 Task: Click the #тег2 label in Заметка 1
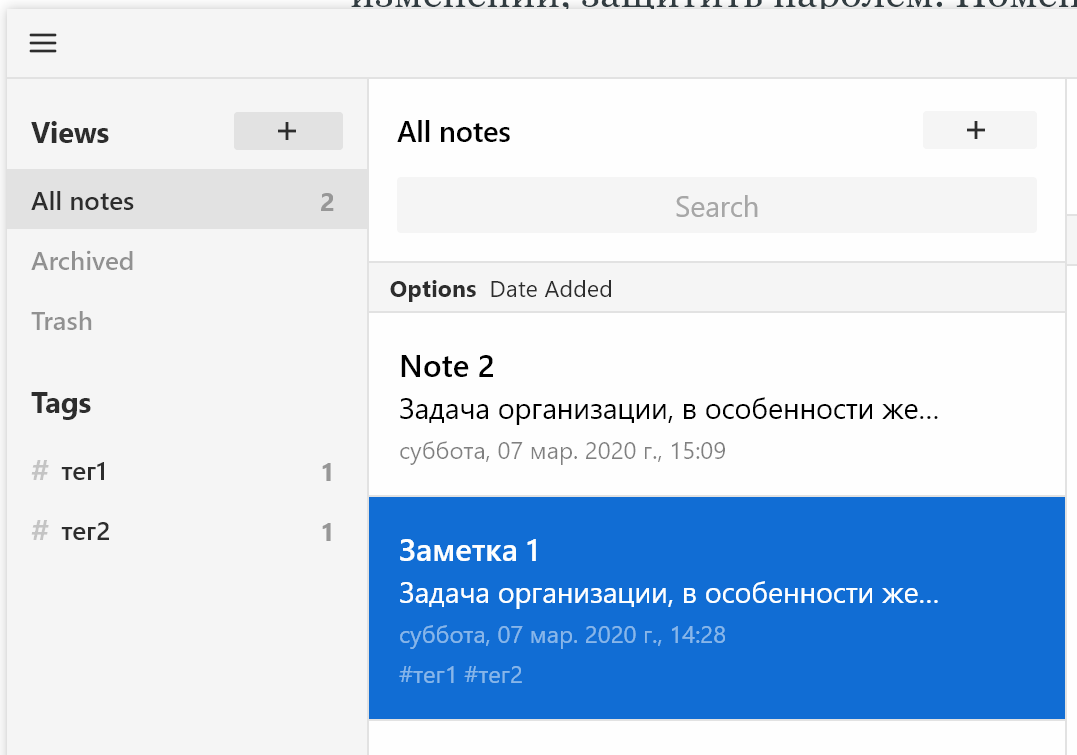[x=493, y=675]
